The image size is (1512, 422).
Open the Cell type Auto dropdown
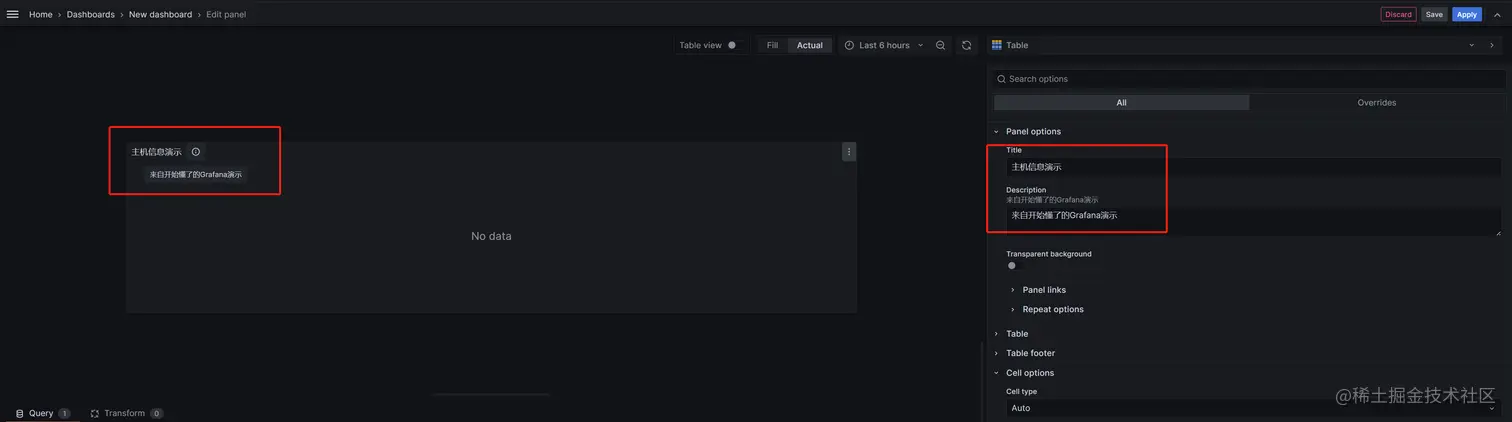pos(1253,408)
